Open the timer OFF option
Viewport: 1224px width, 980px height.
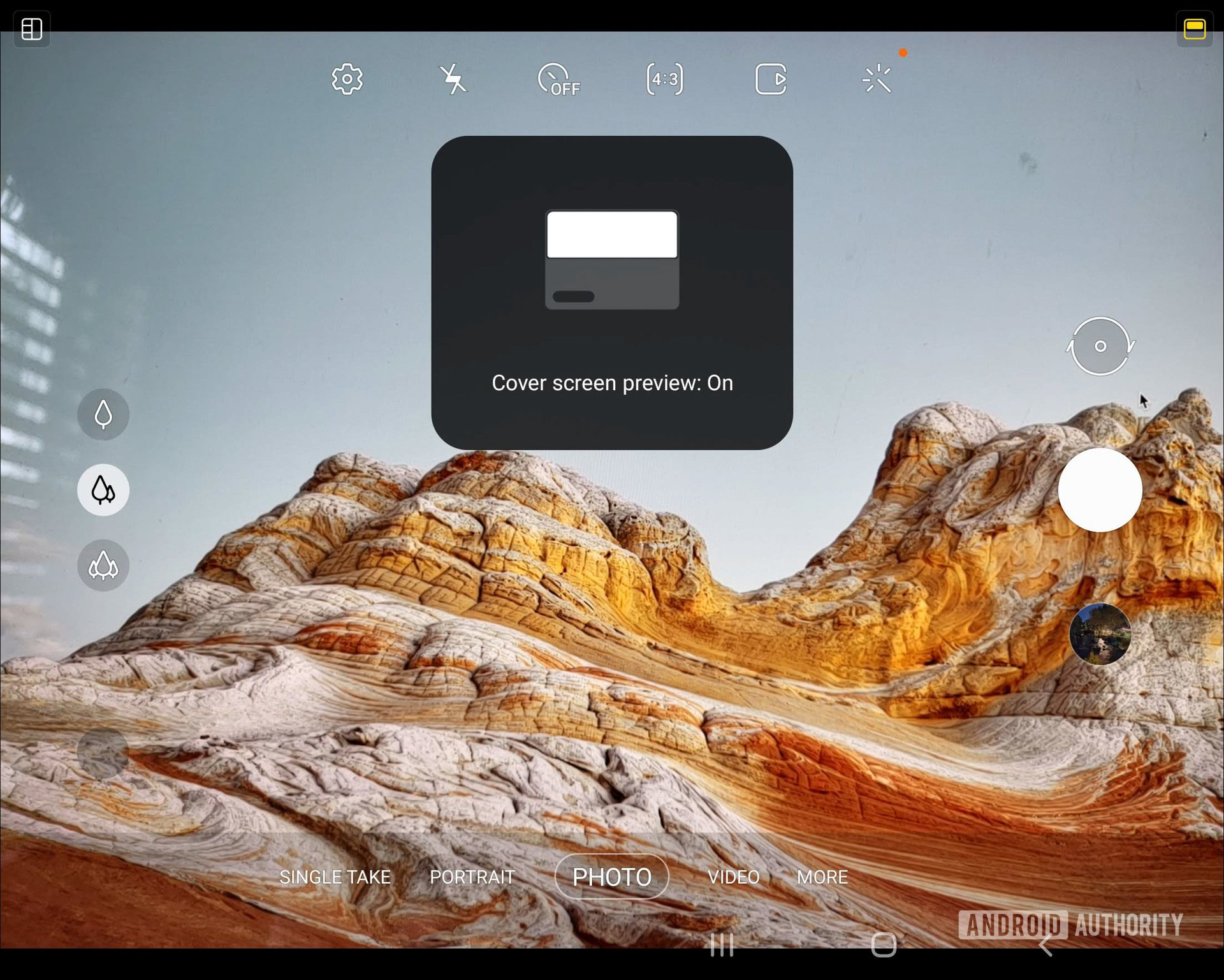click(x=558, y=80)
